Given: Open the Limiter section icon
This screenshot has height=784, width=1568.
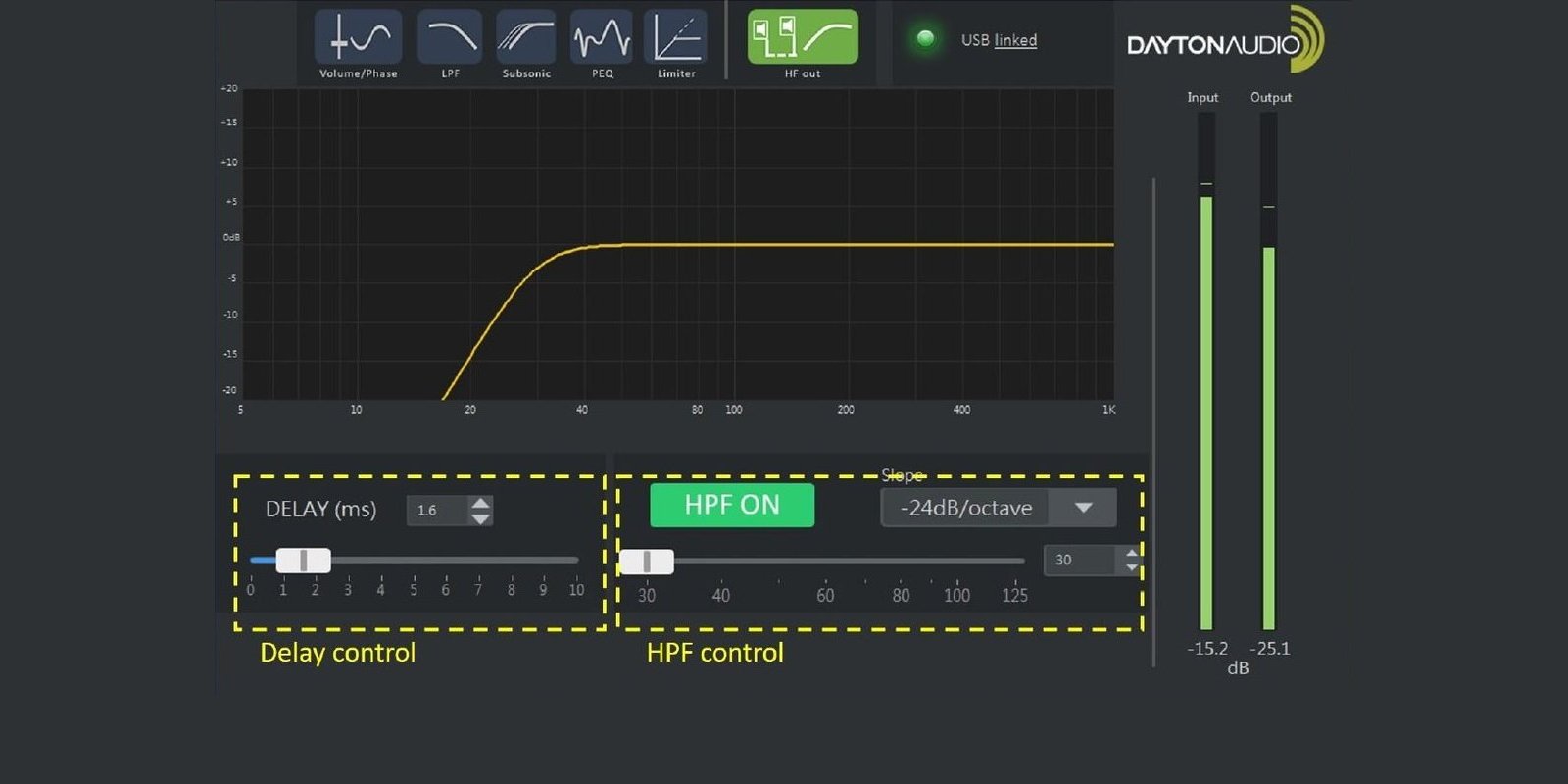Looking at the screenshot, I should click(676, 37).
